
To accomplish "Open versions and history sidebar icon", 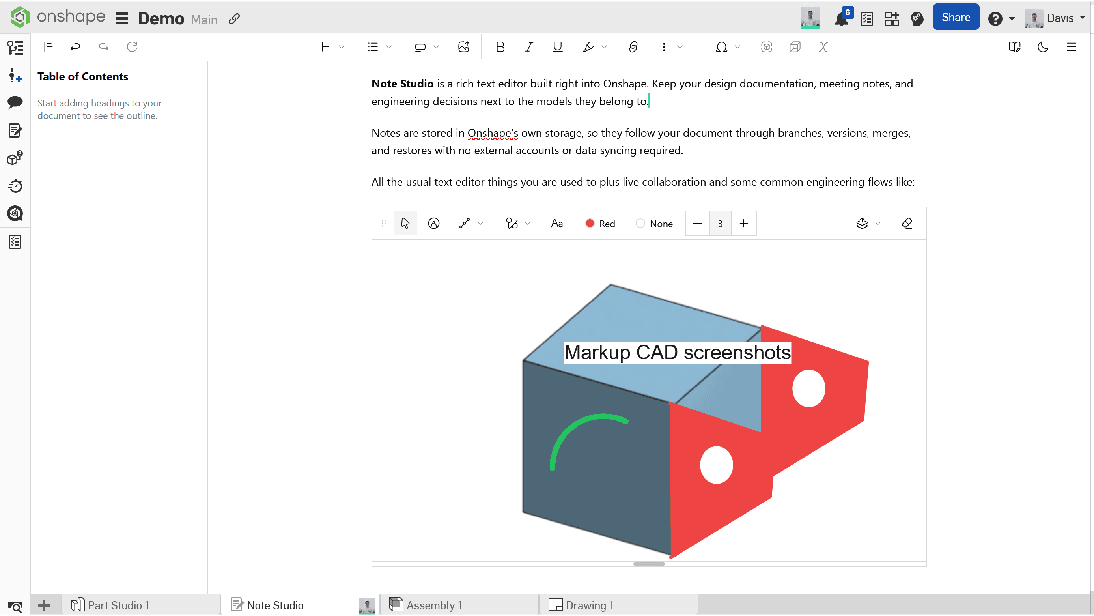I will pyautogui.click(x=15, y=186).
